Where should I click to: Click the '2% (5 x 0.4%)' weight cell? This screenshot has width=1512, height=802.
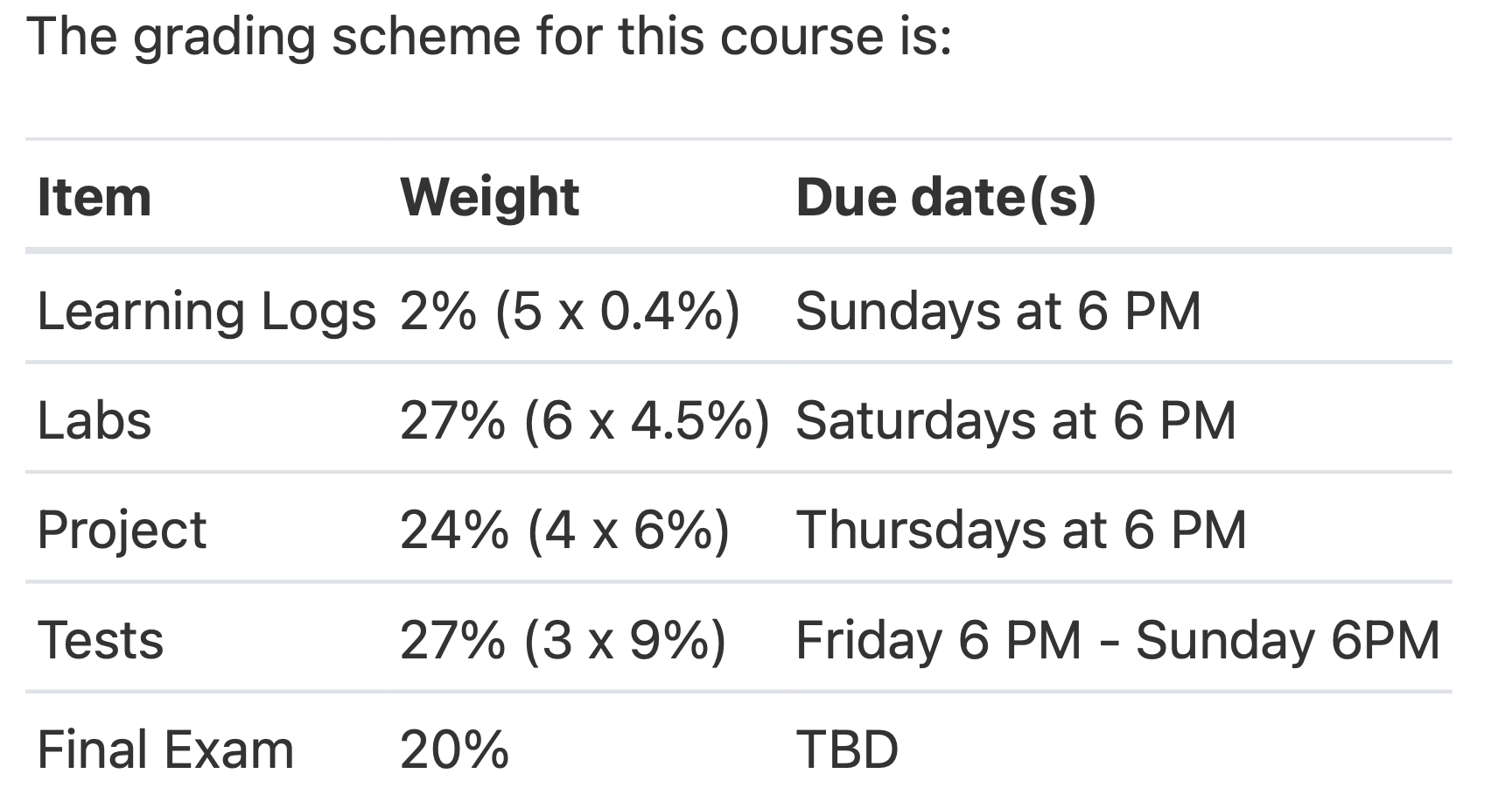point(570,312)
